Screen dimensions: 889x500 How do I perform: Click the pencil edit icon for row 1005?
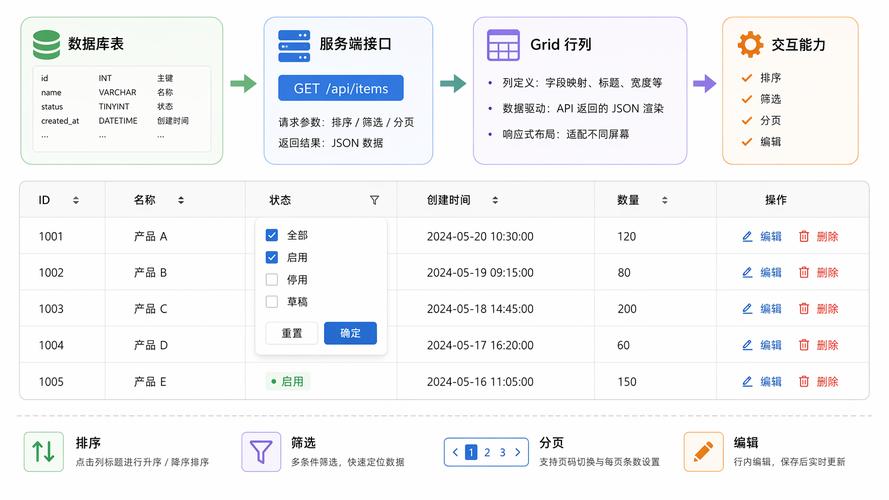pos(747,382)
